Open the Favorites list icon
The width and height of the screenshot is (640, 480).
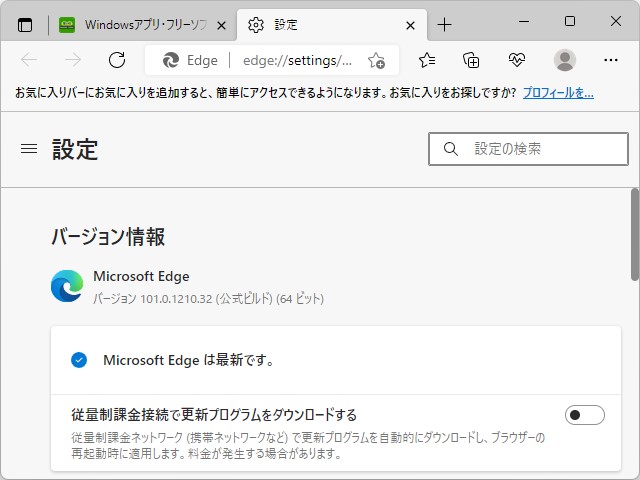(x=427, y=60)
